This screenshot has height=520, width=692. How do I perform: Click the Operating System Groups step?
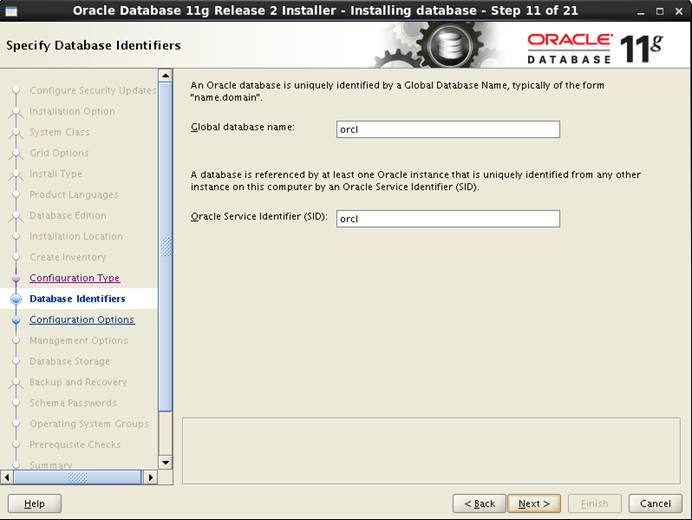point(89,424)
